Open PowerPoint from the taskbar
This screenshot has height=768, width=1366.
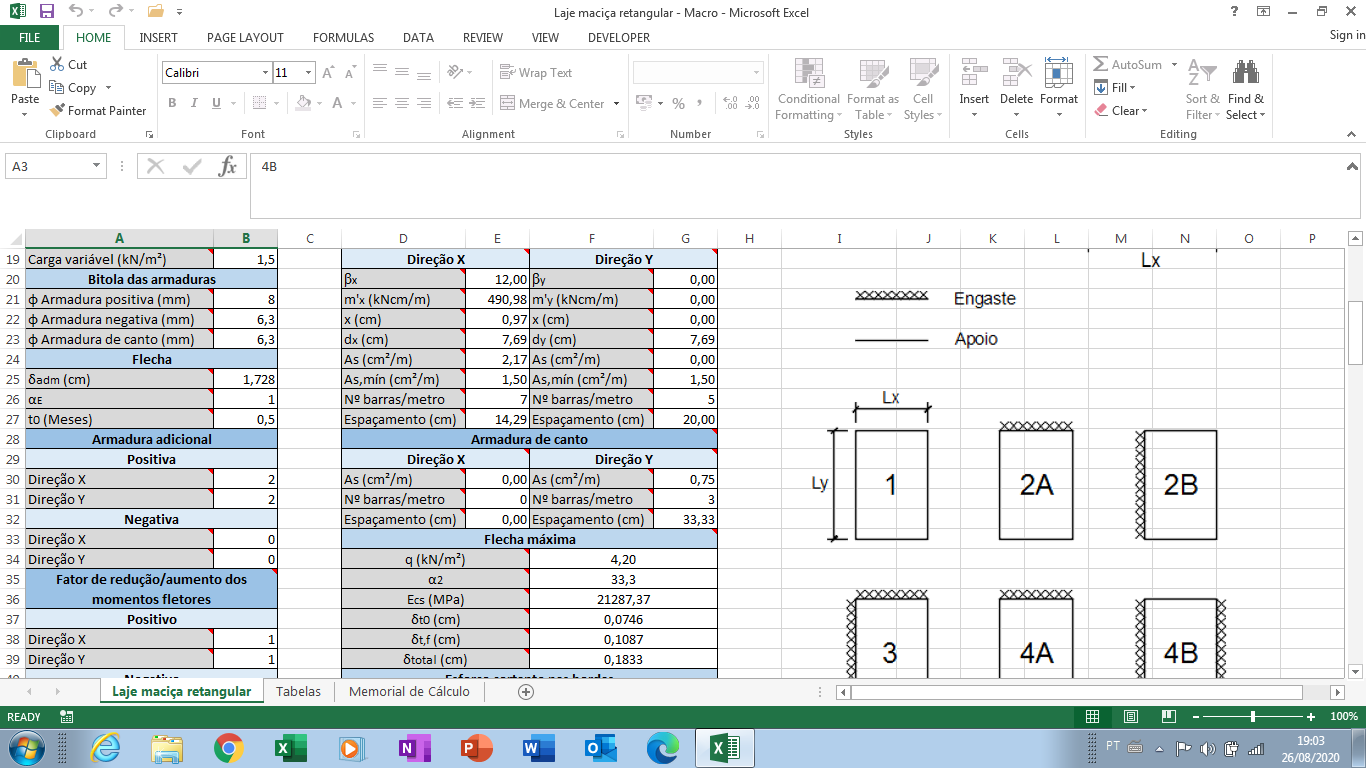click(476, 748)
